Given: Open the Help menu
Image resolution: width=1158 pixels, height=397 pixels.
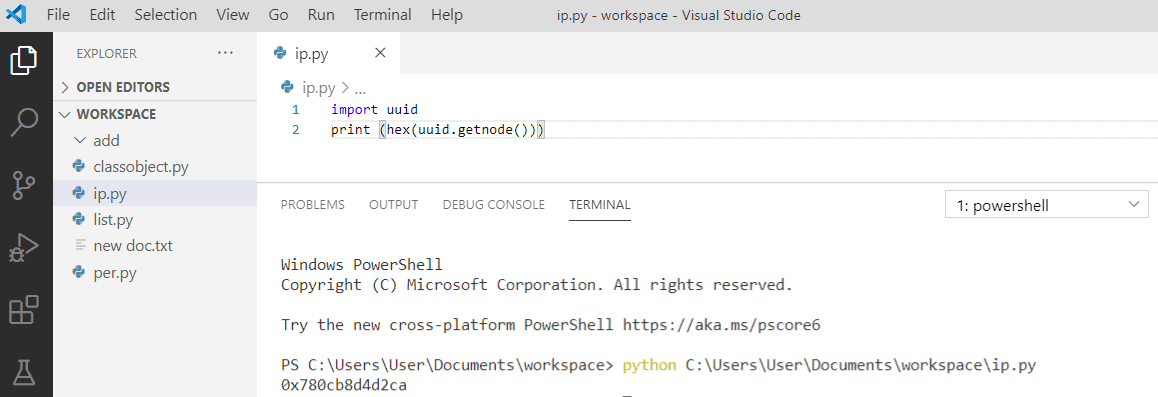Looking at the screenshot, I should pyautogui.click(x=447, y=15).
